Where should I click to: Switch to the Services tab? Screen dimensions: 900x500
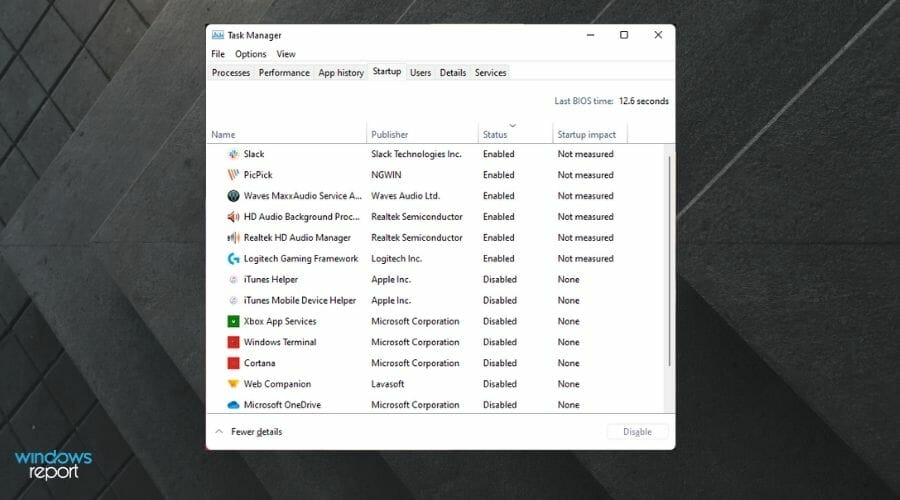(490, 73)
